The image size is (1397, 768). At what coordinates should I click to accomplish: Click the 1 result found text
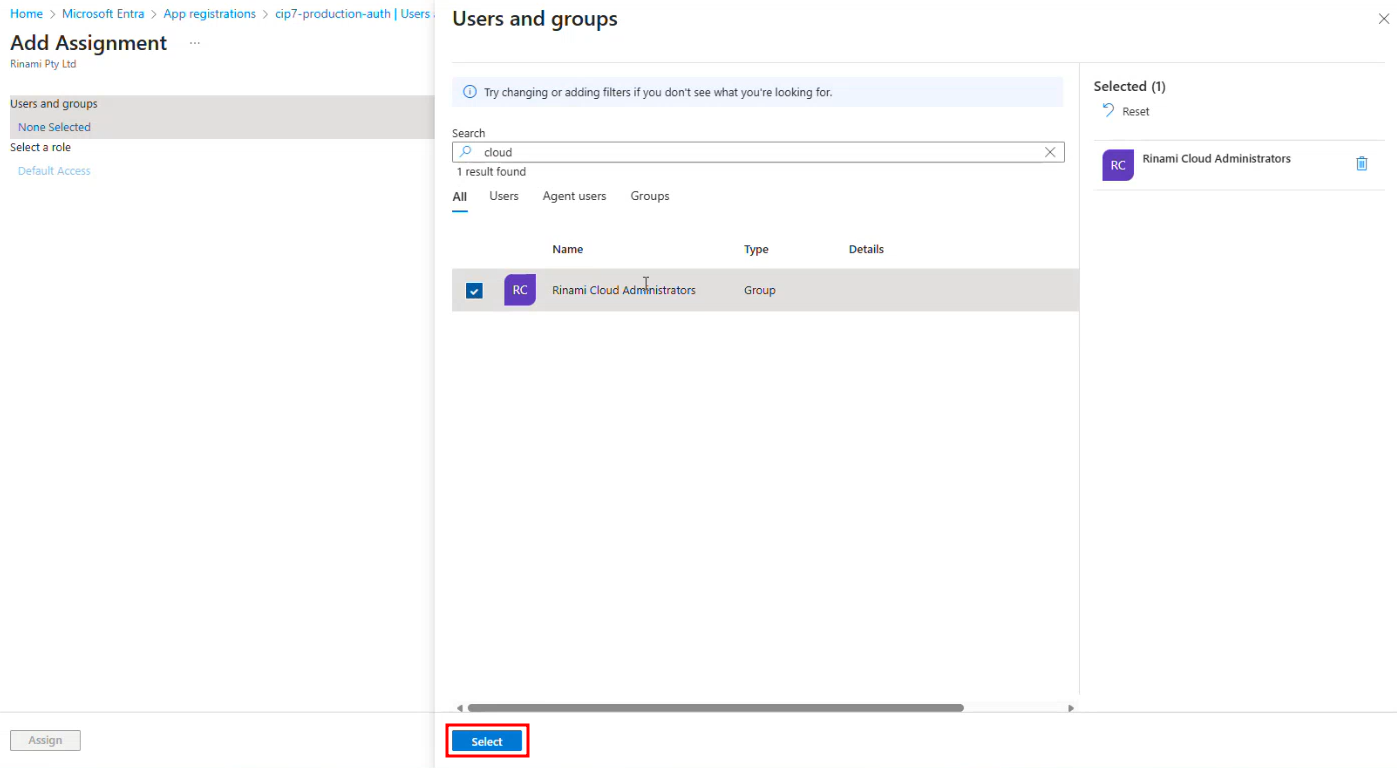point(491,172)
